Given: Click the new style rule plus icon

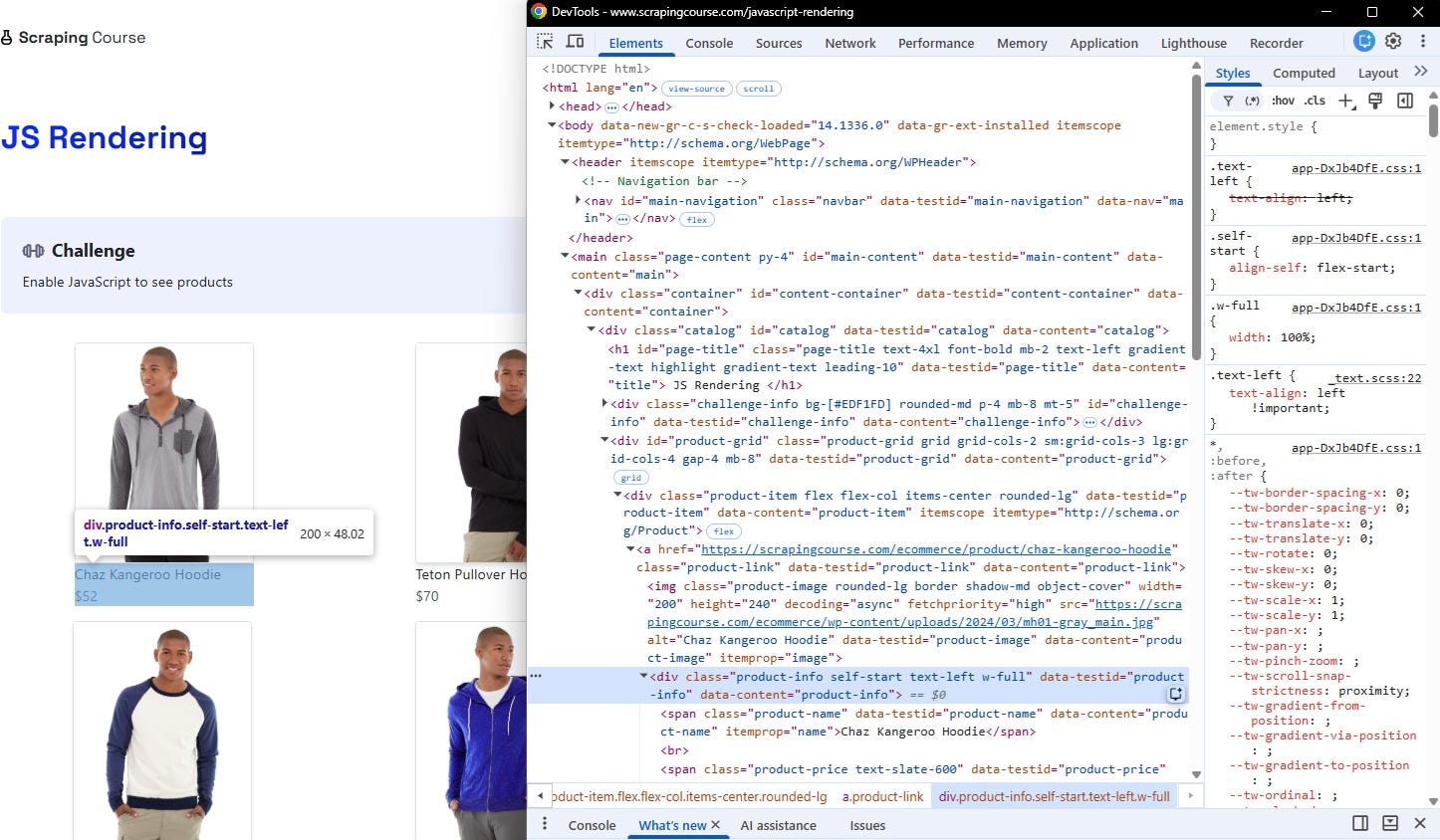Looking at the screenshot, I should pos(1346,101).
